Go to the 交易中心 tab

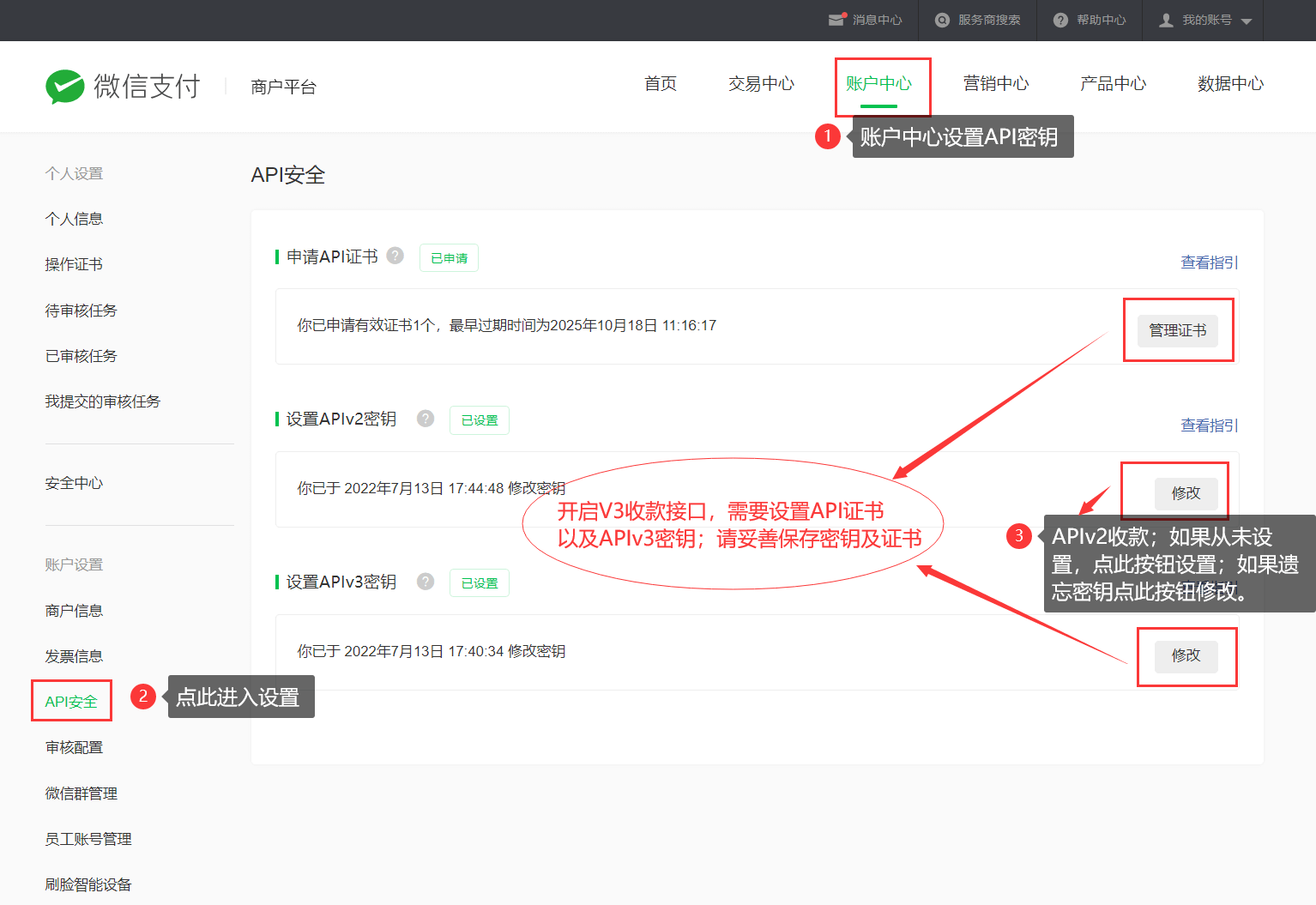761,84
